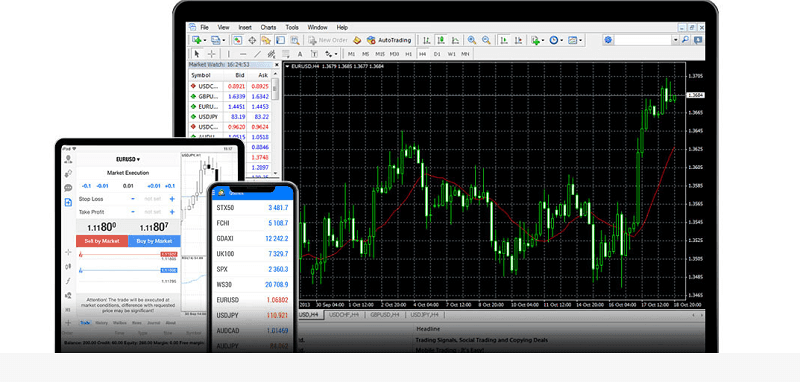Expand the New Chart dropdown arrow

click(x=205, y=40)
